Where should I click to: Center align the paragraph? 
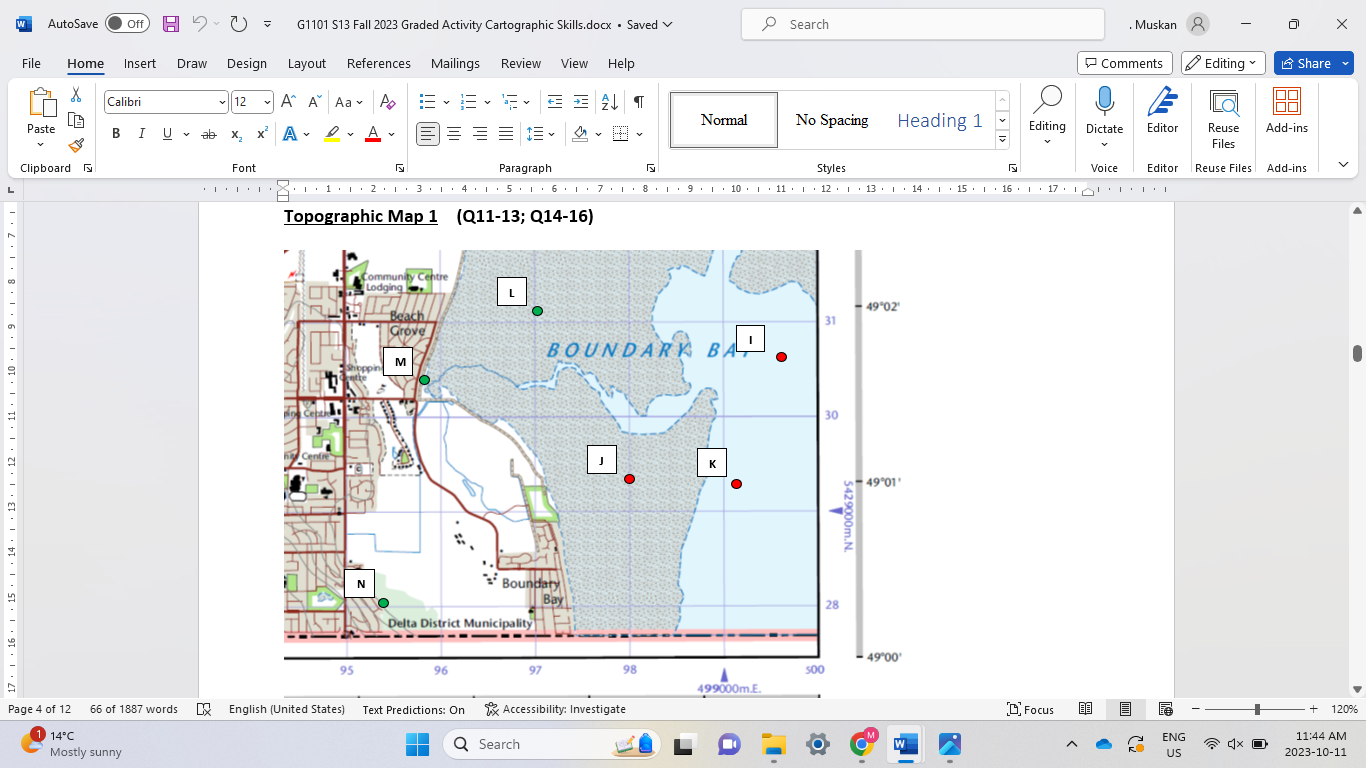click(x=454, y=134)
